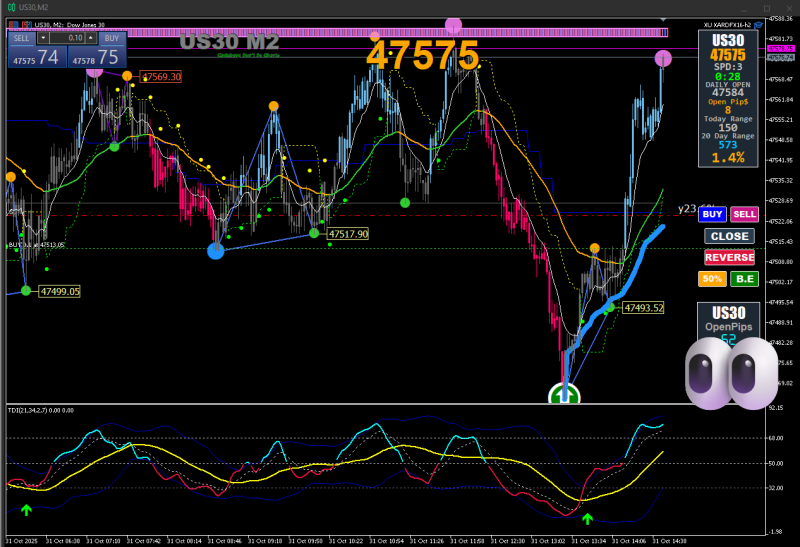Viewport: 800px width, 547px height.
Task: Click the sell price tile 47575 74
Action: pyautogui.click(x=37, y=57)
